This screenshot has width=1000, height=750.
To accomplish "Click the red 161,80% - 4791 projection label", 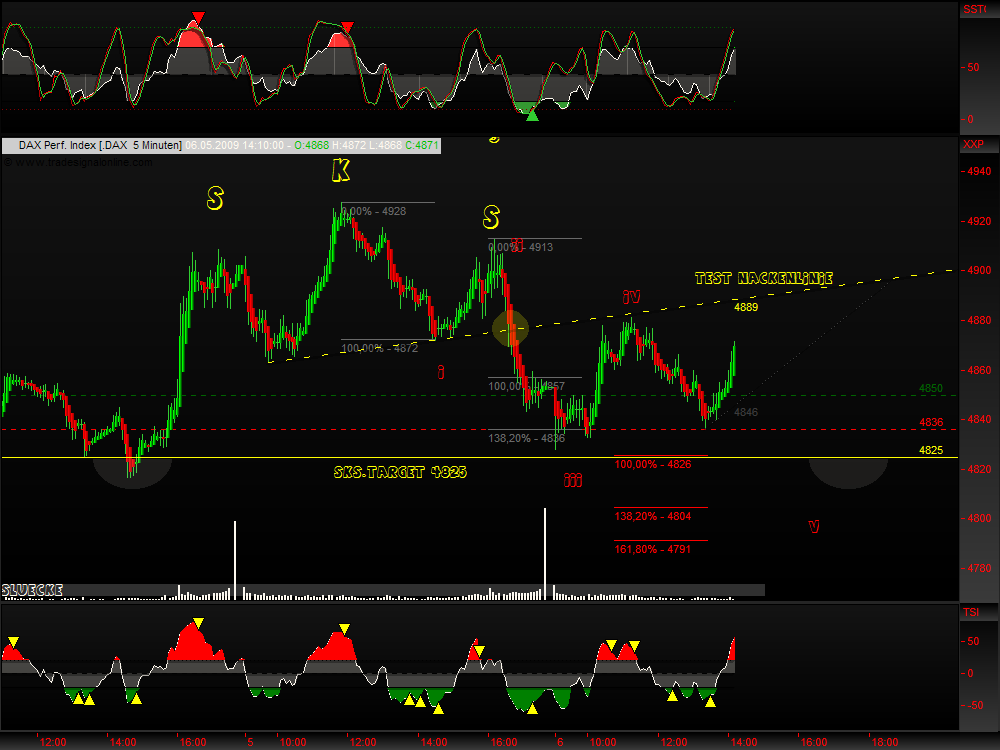I will [x=652, y=549].
